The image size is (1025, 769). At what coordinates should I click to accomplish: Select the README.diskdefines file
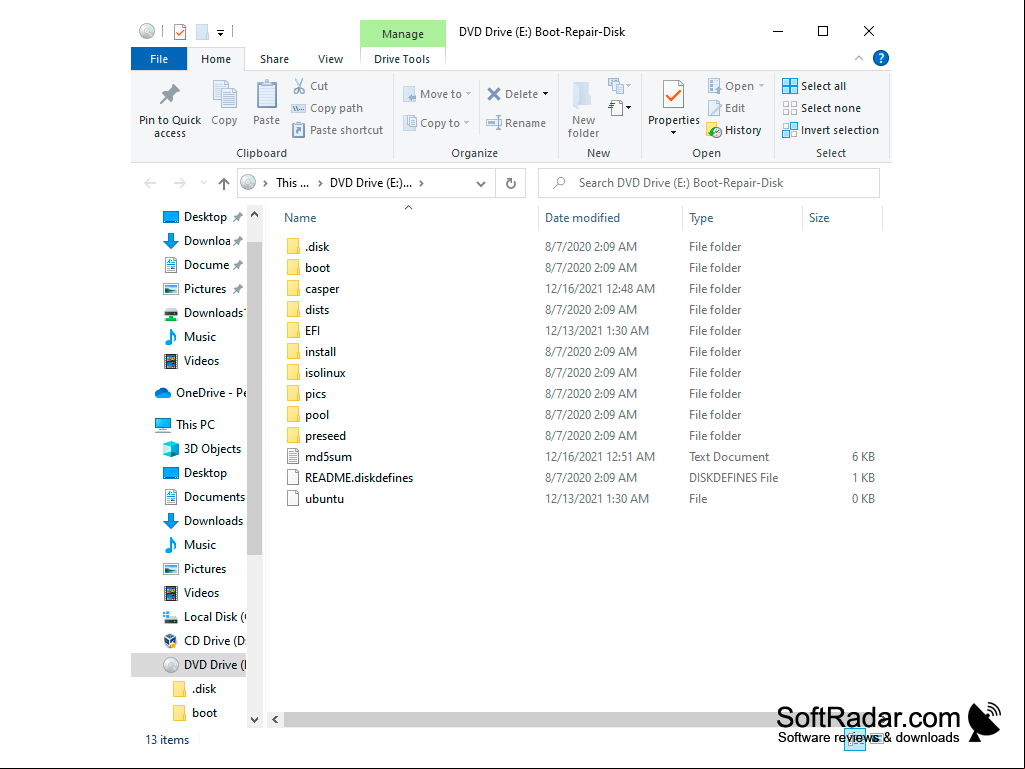coord(350,477)
